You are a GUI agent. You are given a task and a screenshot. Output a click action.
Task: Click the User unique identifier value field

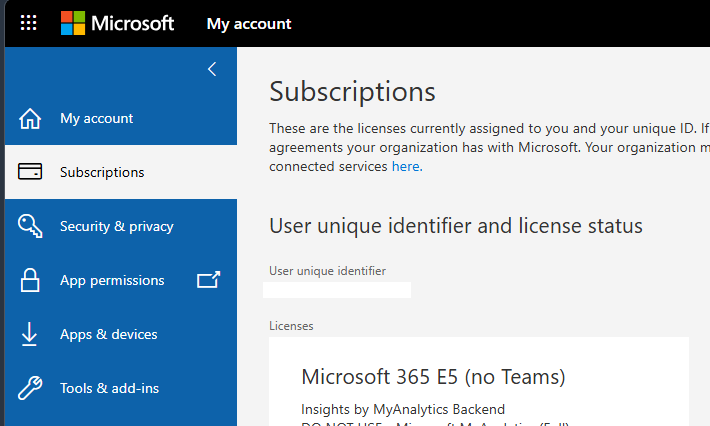pyautogui.click(x=337, y=290)
